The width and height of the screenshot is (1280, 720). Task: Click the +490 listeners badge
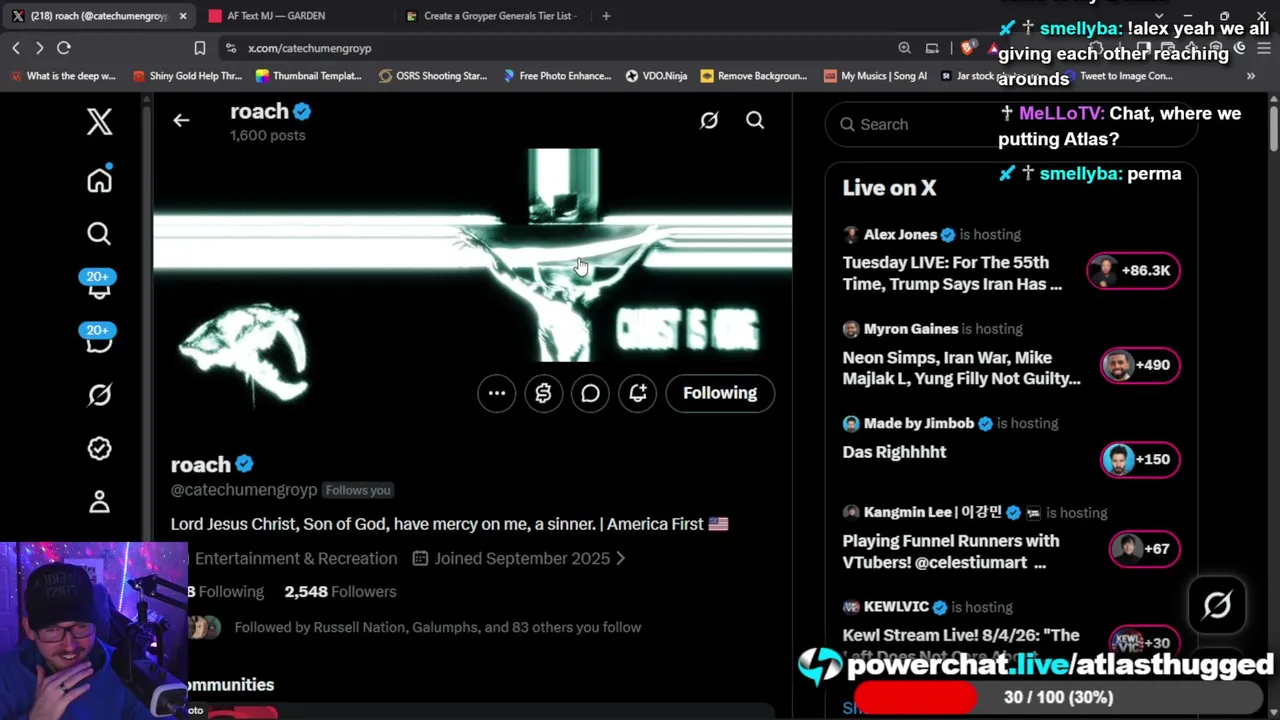(1140, 365)
